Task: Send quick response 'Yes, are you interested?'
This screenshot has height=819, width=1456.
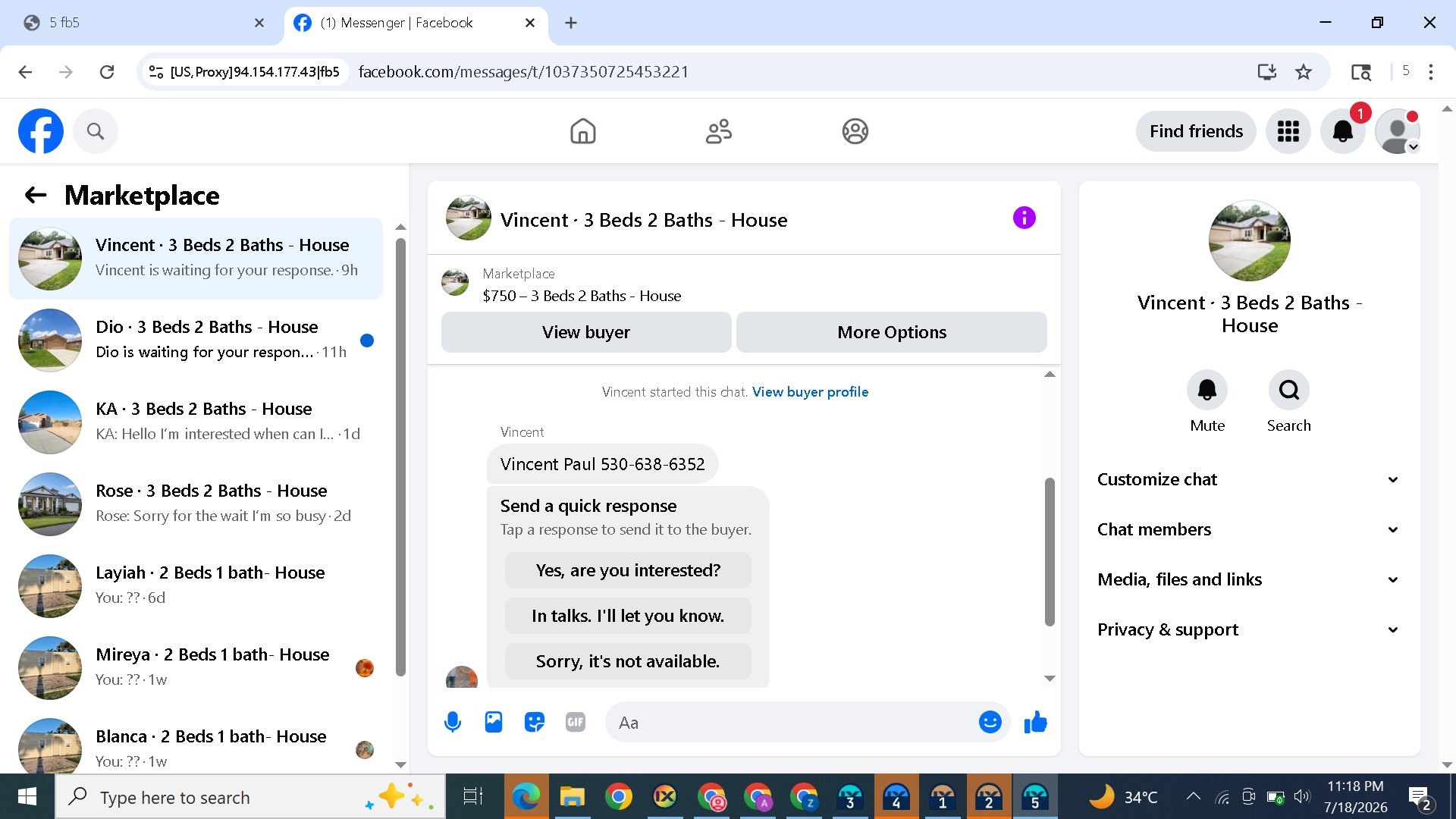Action: click(x=628, y=570)
